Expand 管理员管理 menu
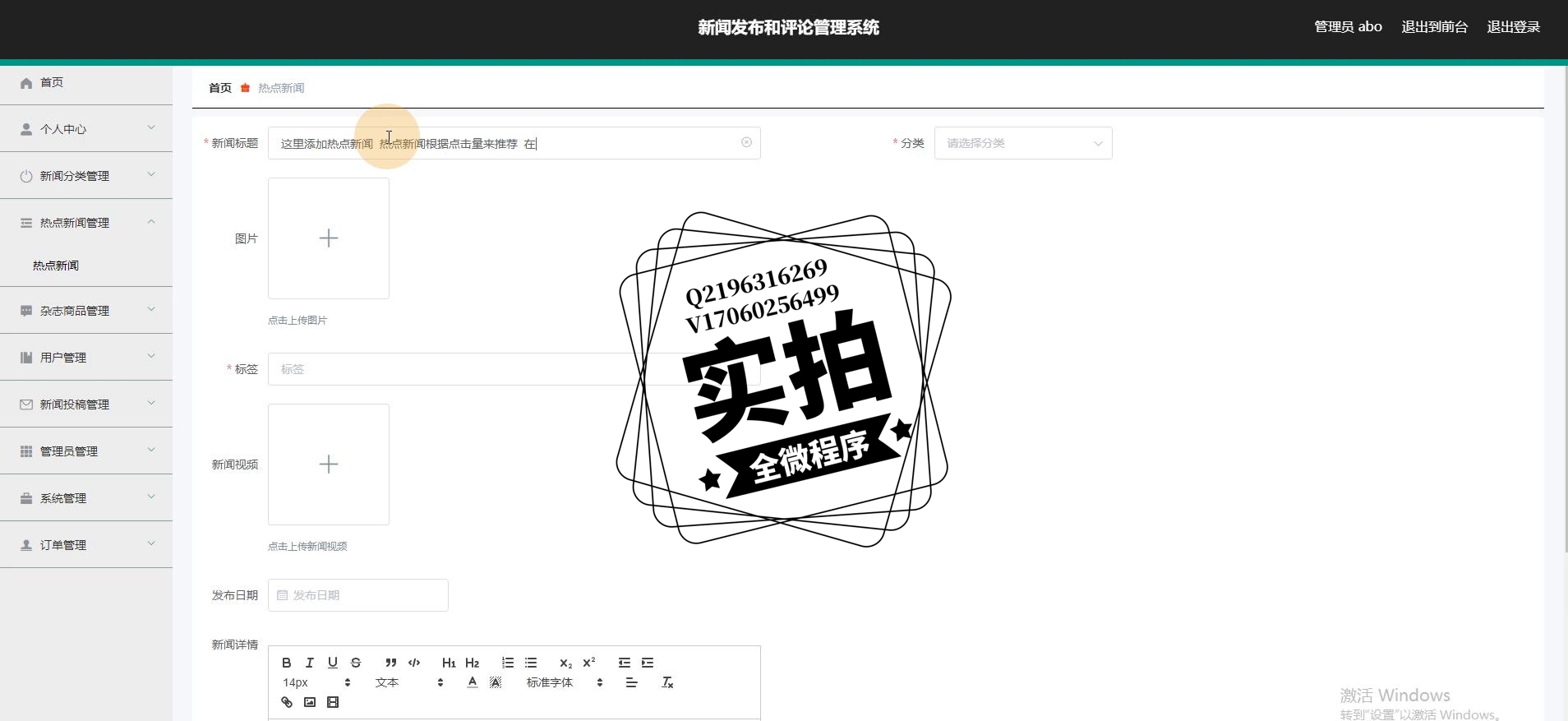Screen dimensions: 1568x721 [x=86, y=451]
